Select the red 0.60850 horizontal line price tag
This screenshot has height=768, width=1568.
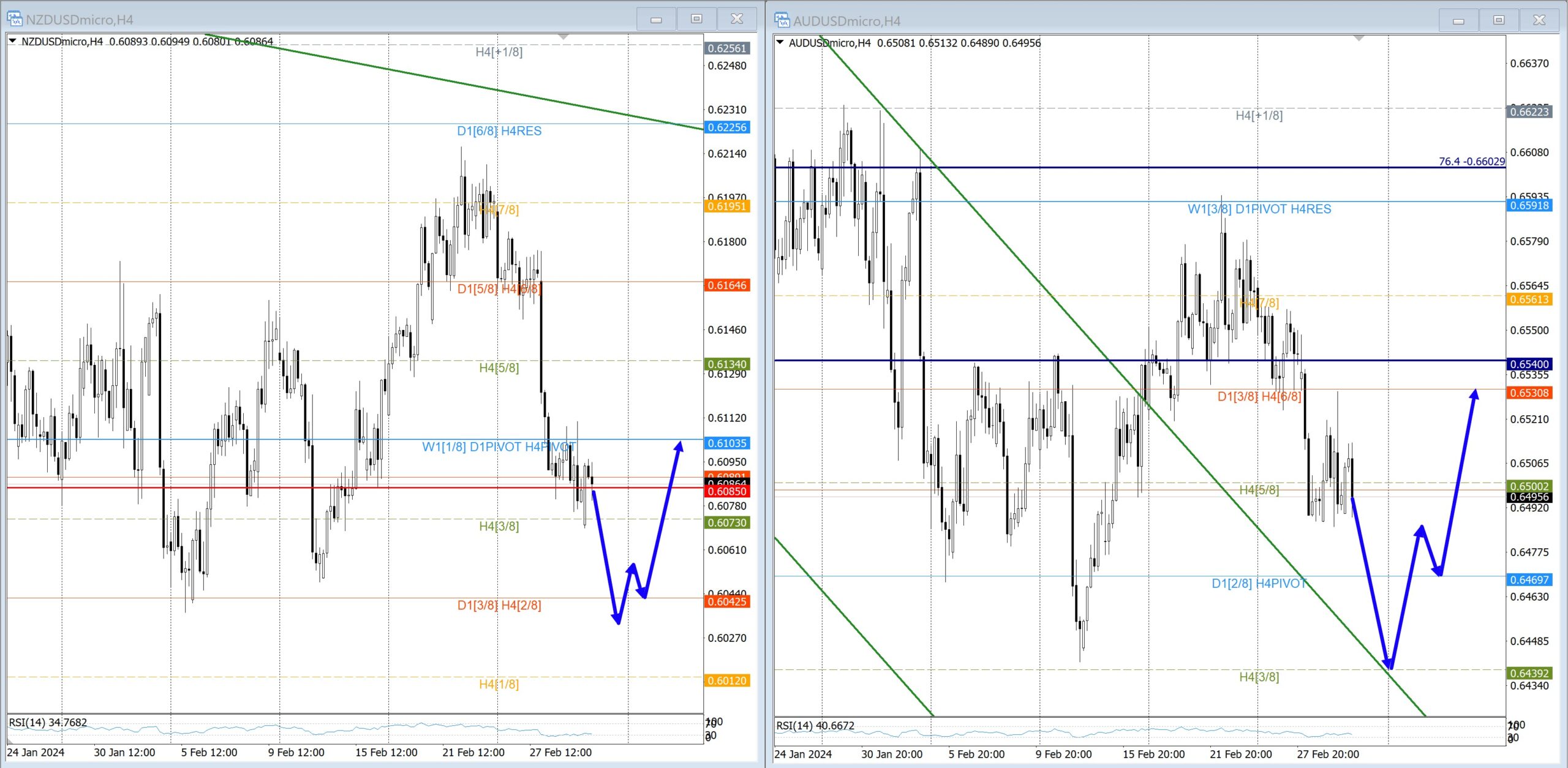tap(727, 491)
